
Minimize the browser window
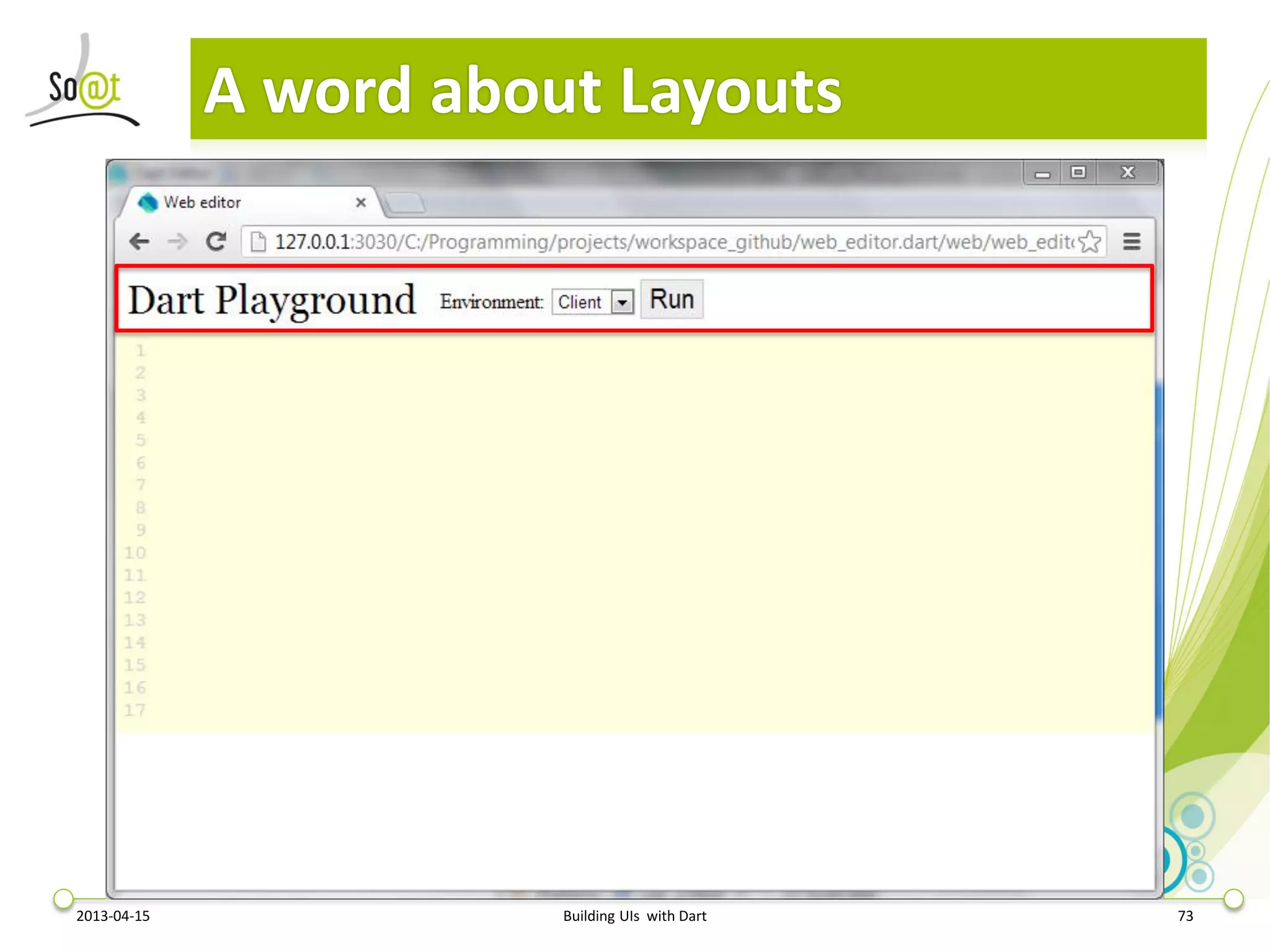coord(1042,174)
